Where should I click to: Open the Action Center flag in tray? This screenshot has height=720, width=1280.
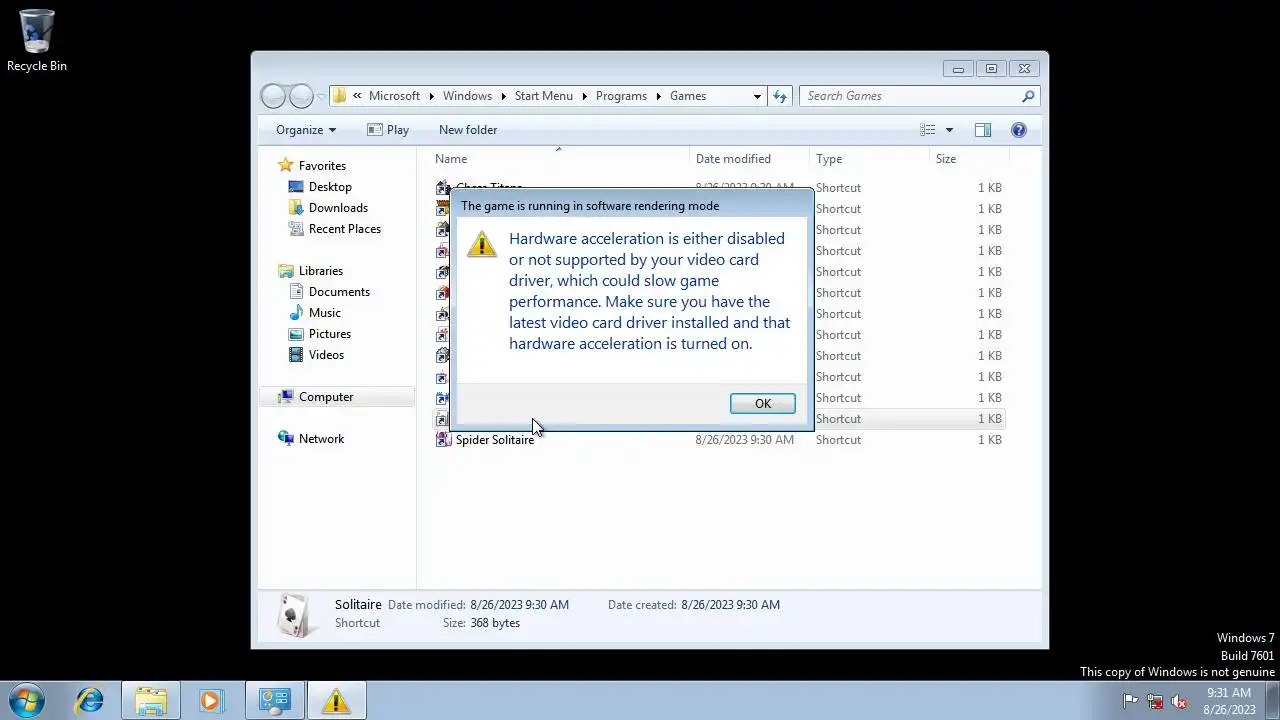coord(1130,701)
